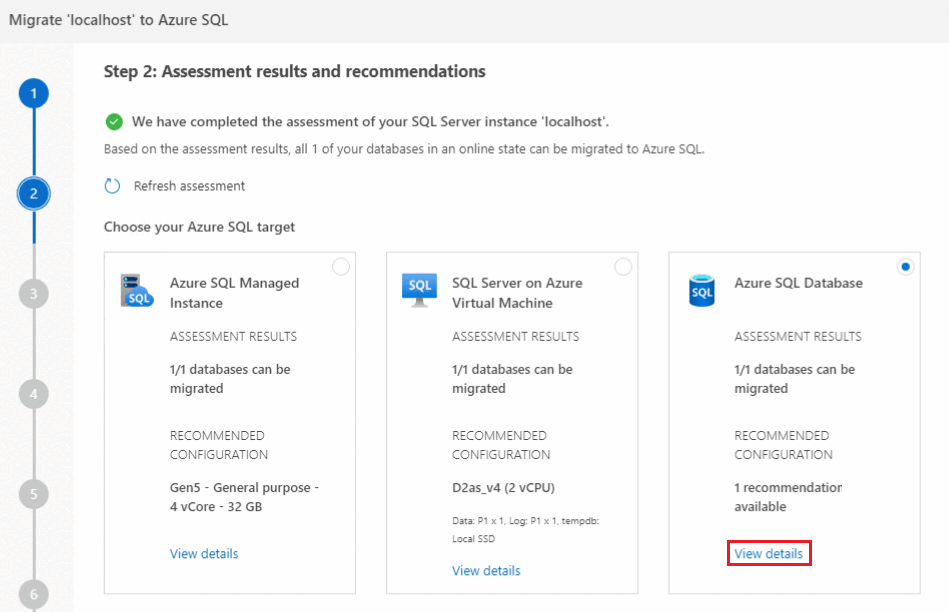Image resolution: width=949 pixels, height=612 pixels.
Task: Navigate to wizard step 5
Action: click(34, 494)
